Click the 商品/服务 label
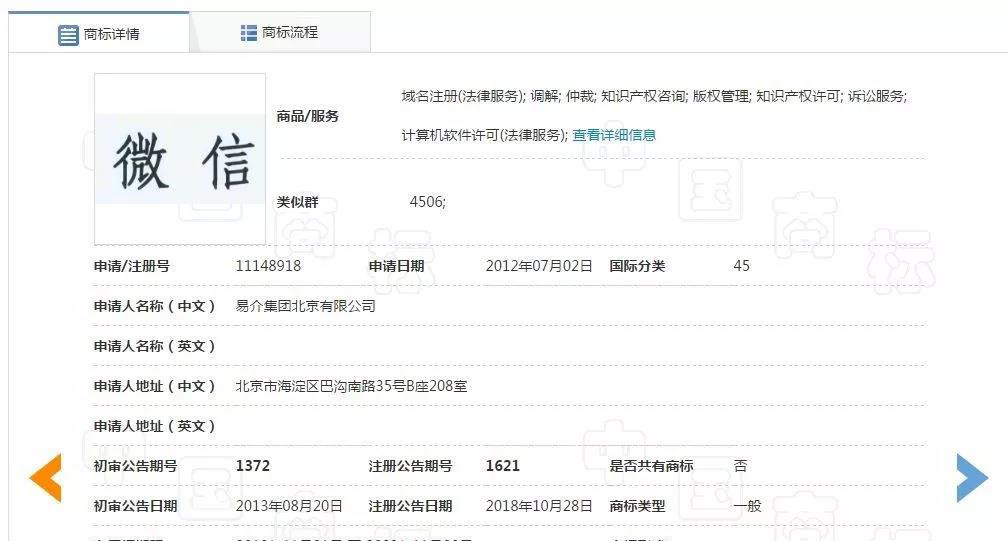Image resolution: width=1008 pixels, height=541 pixels. pyautogui.click(x=307, y=116)
